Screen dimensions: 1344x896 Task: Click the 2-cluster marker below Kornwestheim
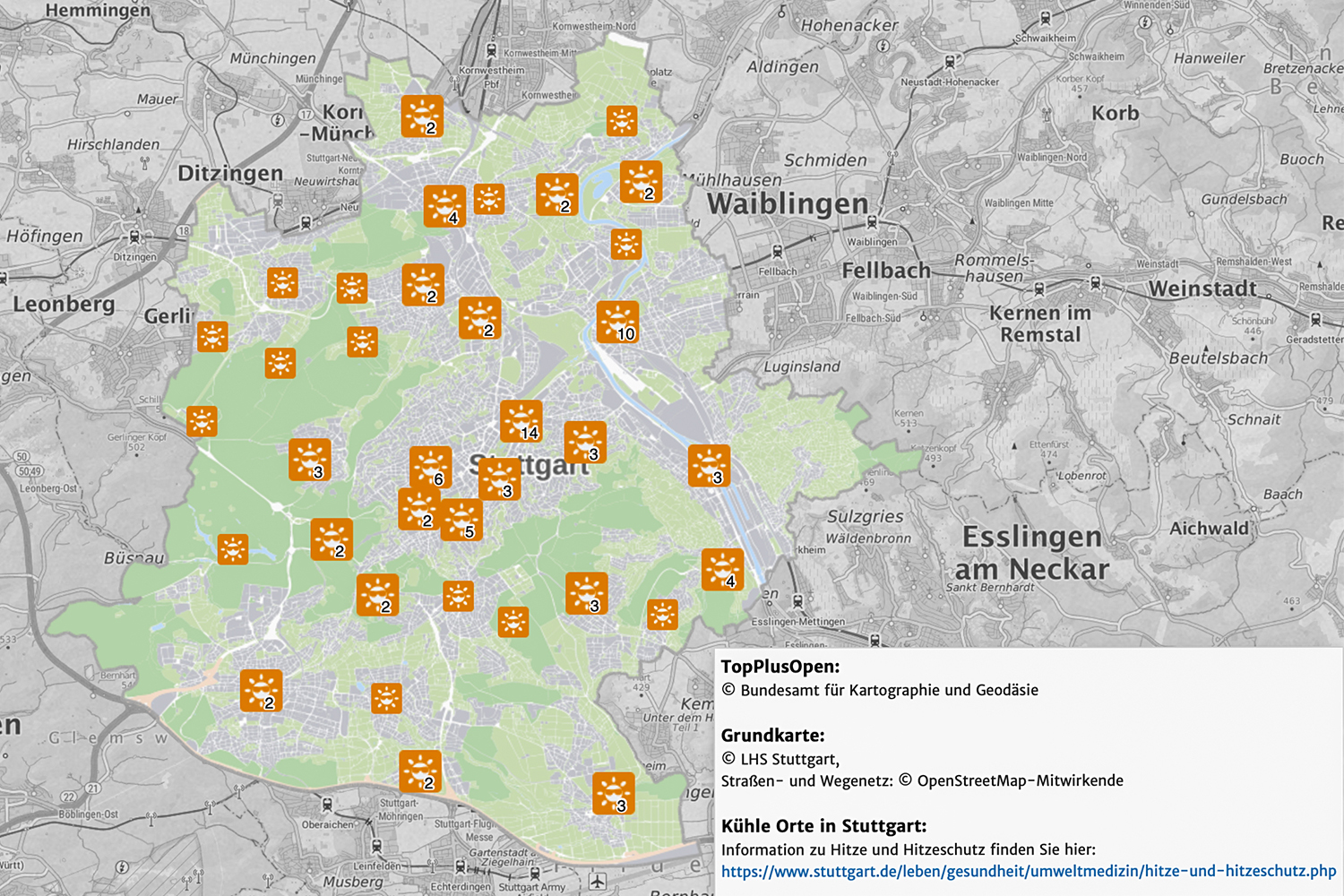[x=422, y=116]
